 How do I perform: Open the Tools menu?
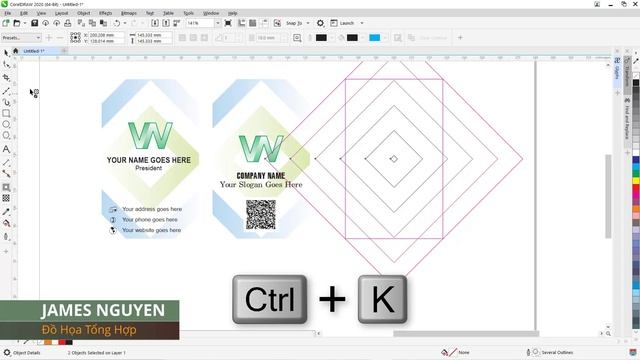point(189,13)
